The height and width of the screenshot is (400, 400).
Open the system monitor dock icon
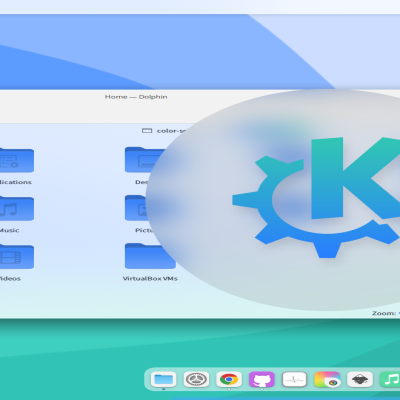coord(294,379)
